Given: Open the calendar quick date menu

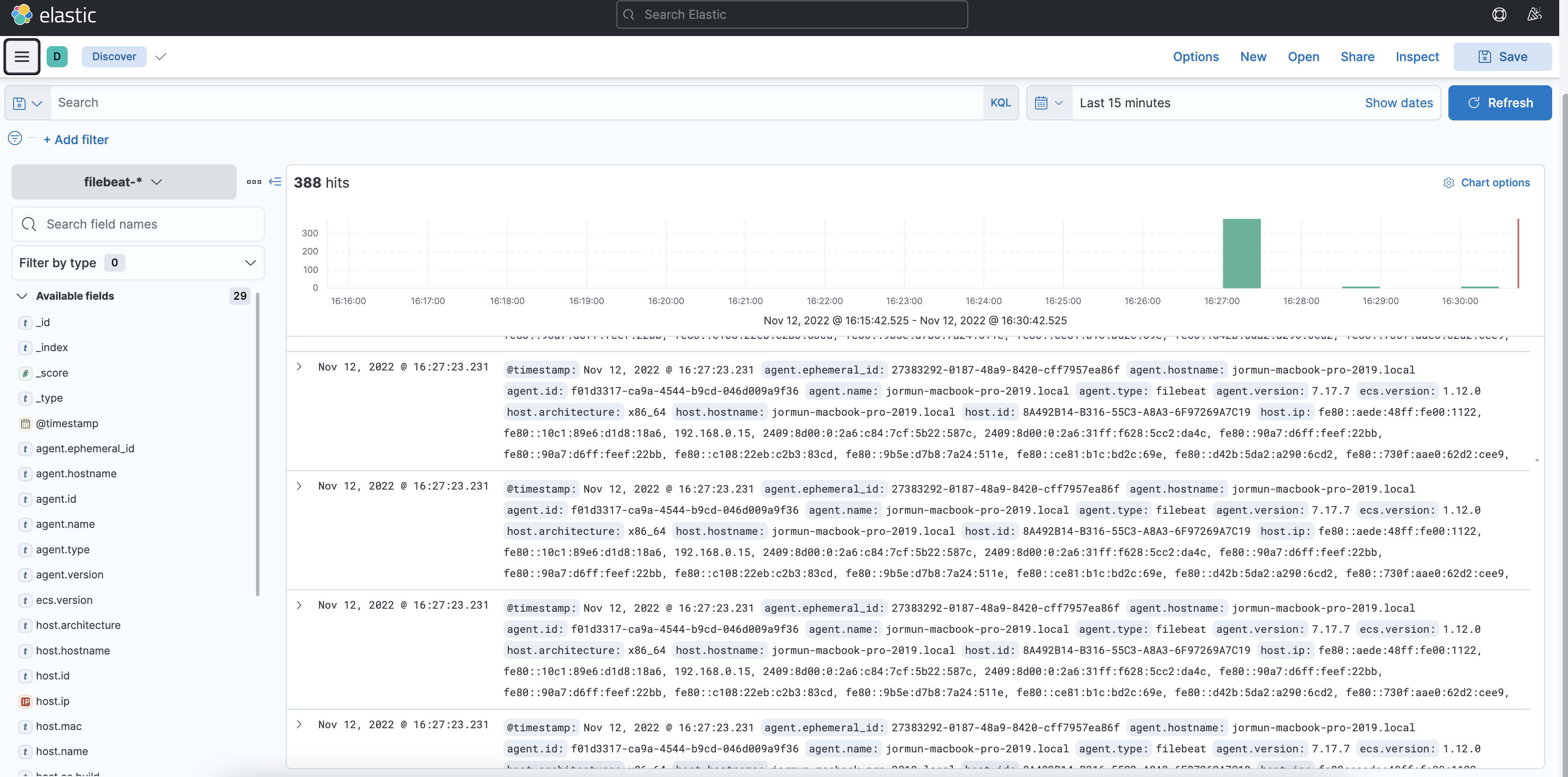Looking at the screenshot, I should click(1050, 103).
